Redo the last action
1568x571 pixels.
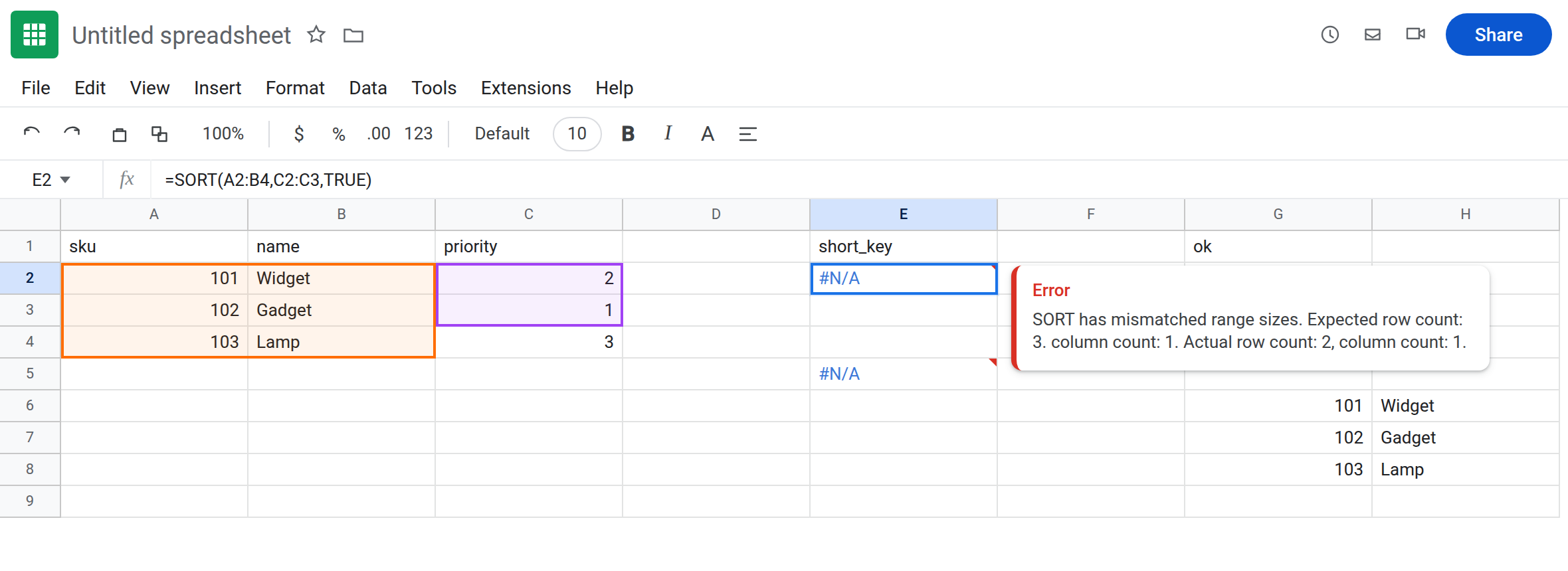click(x=72, y=133)
